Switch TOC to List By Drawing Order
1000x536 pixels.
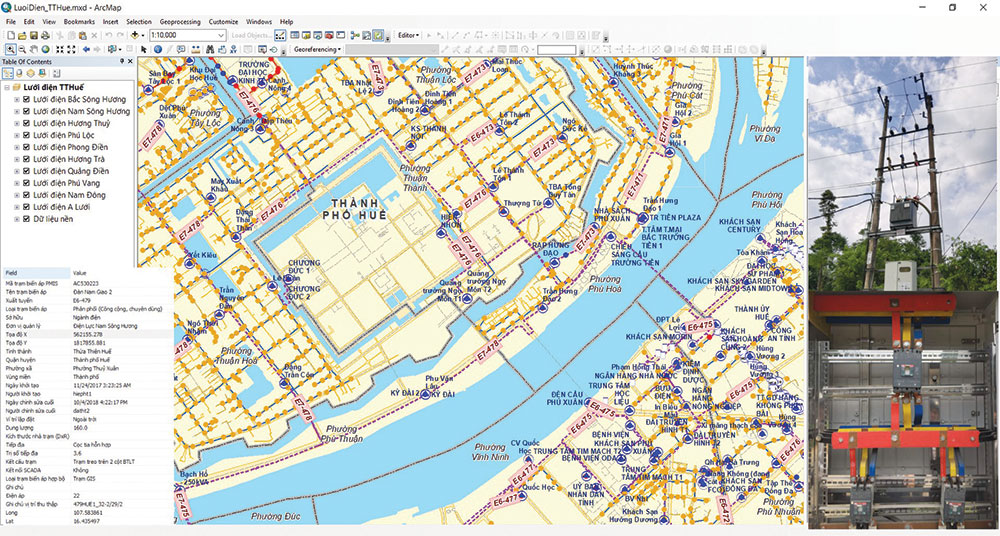[8, 73]
